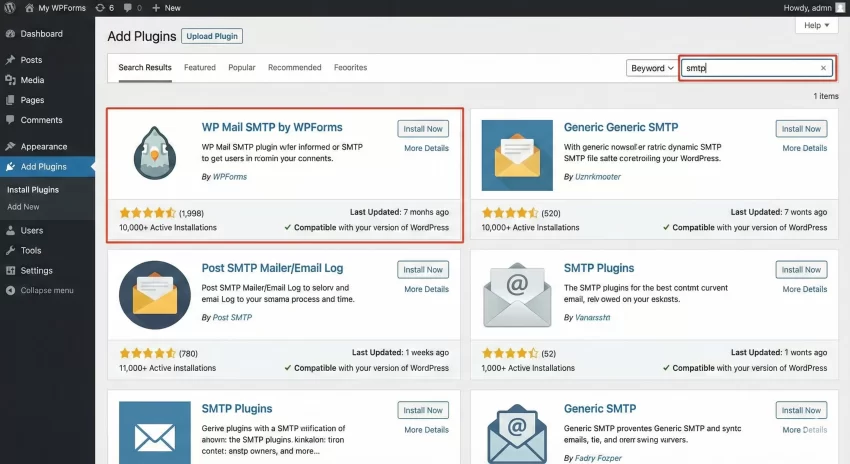Open the comments bubble in admin bar
The image size is (850, 464).
[x=132, y=8]
